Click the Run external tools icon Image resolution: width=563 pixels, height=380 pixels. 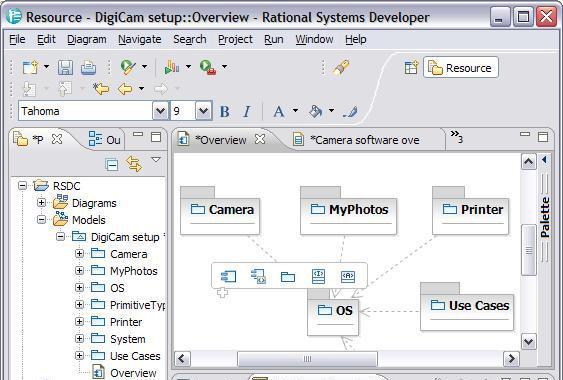208,67
